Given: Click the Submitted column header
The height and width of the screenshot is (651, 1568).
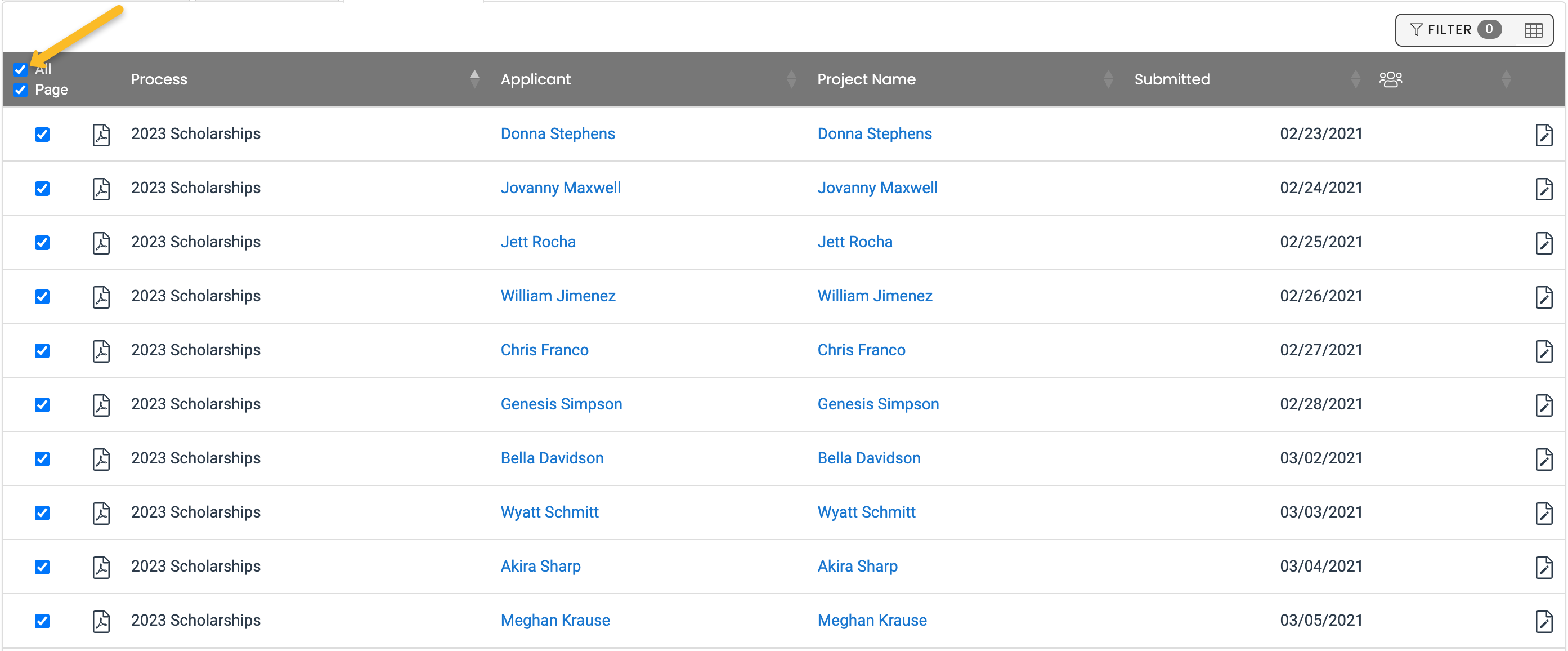Looking at the screenshot, I should coord(1172,79).
